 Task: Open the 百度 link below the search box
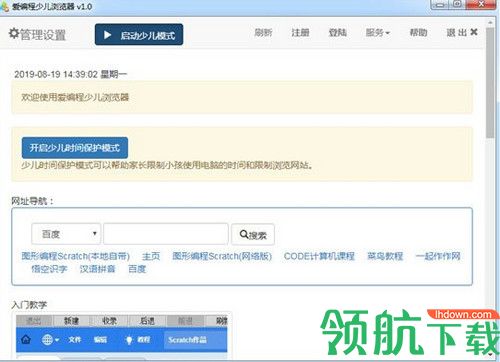[137, 269]
